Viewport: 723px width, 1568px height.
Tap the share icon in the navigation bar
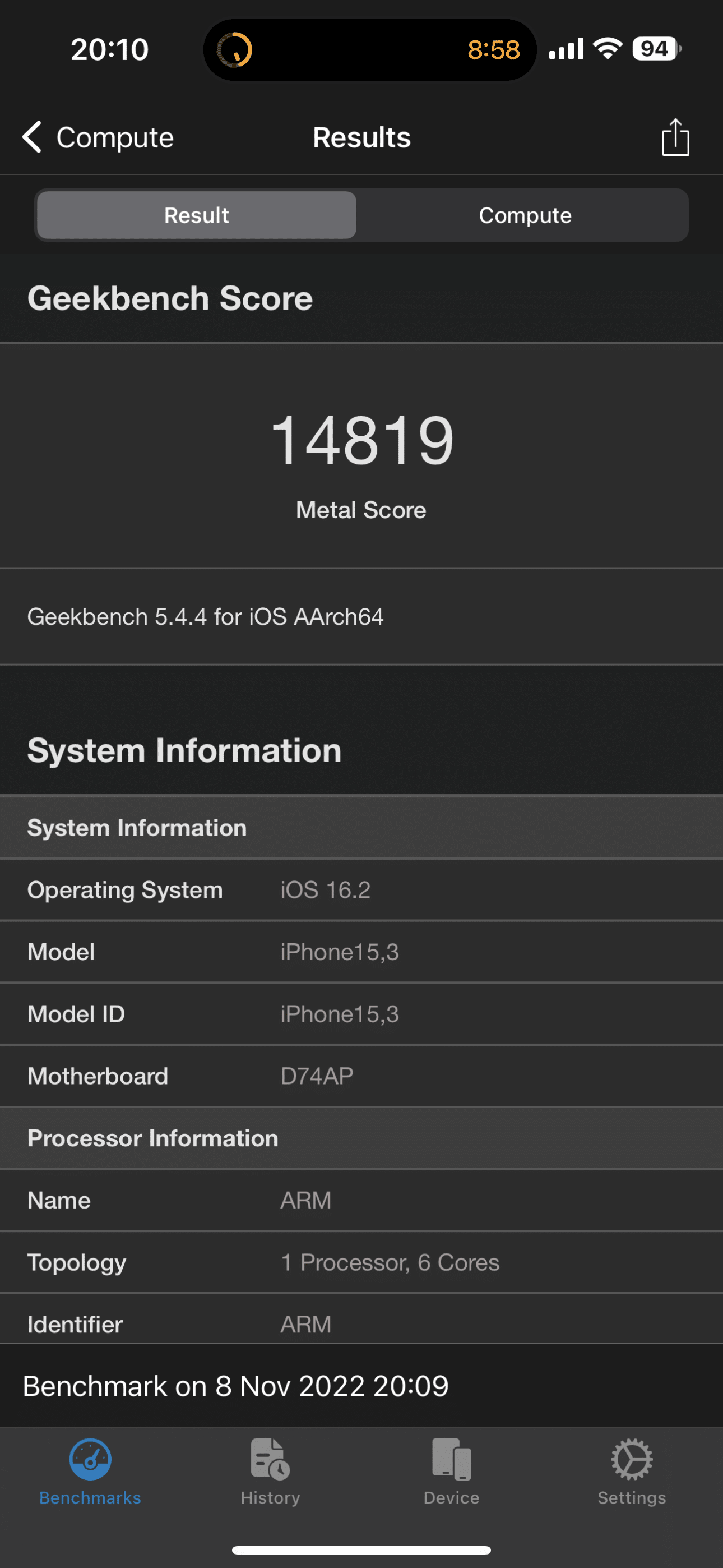(x=675, y=137)
